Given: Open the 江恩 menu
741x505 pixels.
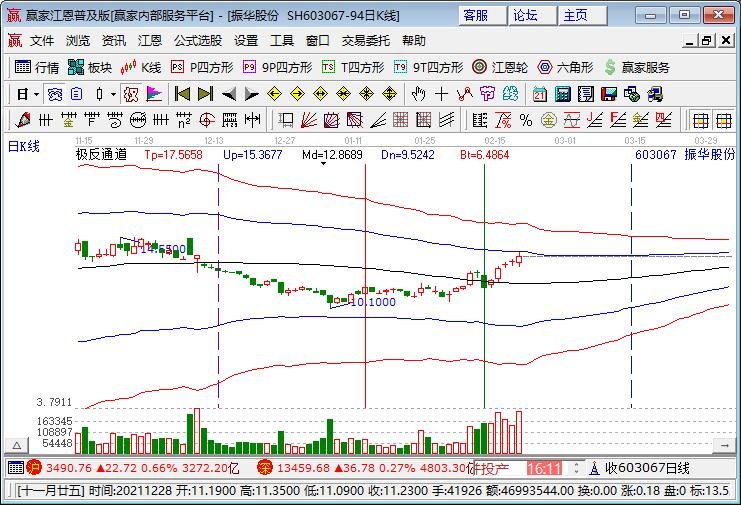Looking at the screenshot, I should pyautogui.click(x=150, y=41).
